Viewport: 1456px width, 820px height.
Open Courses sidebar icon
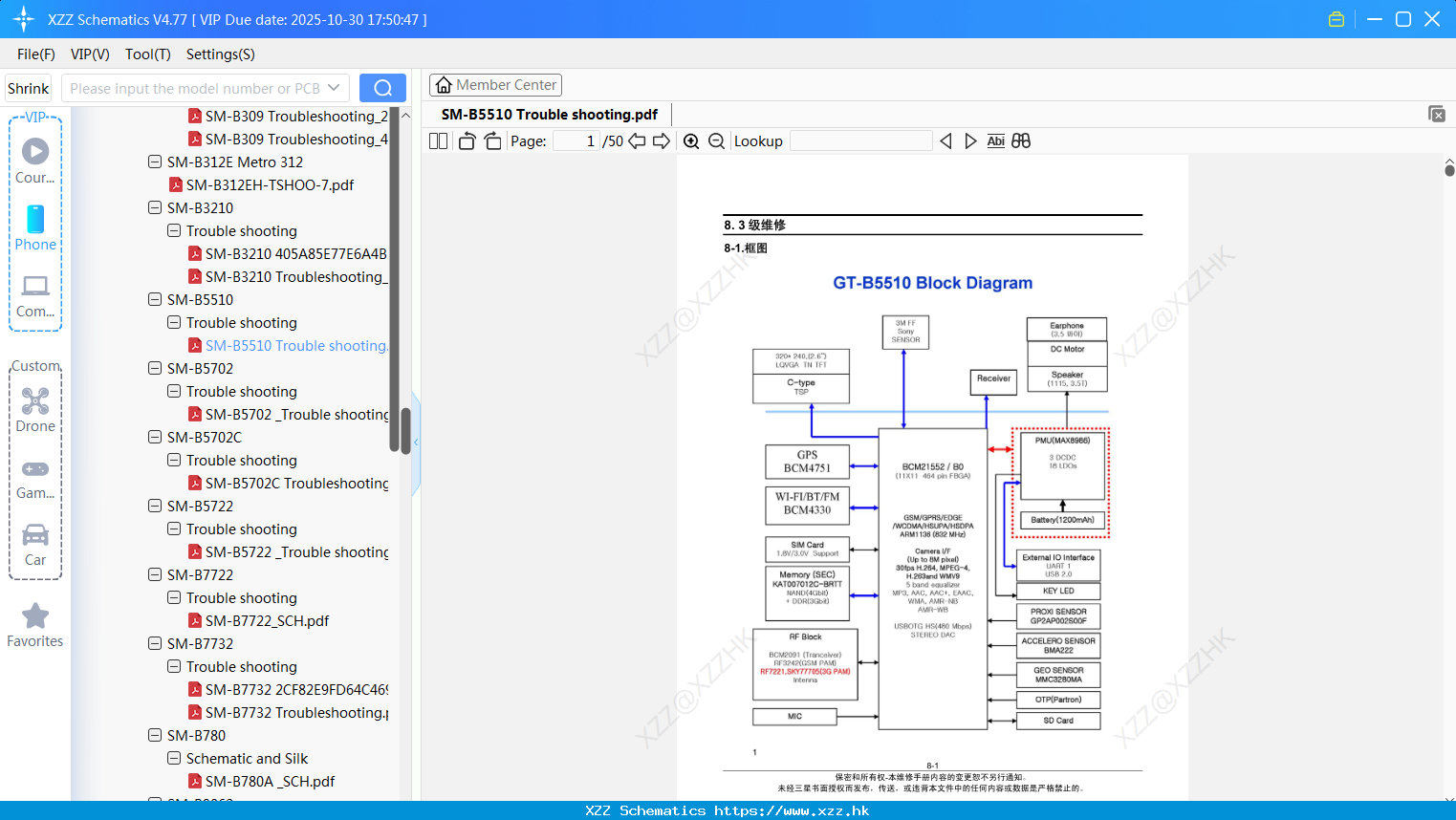35,161
